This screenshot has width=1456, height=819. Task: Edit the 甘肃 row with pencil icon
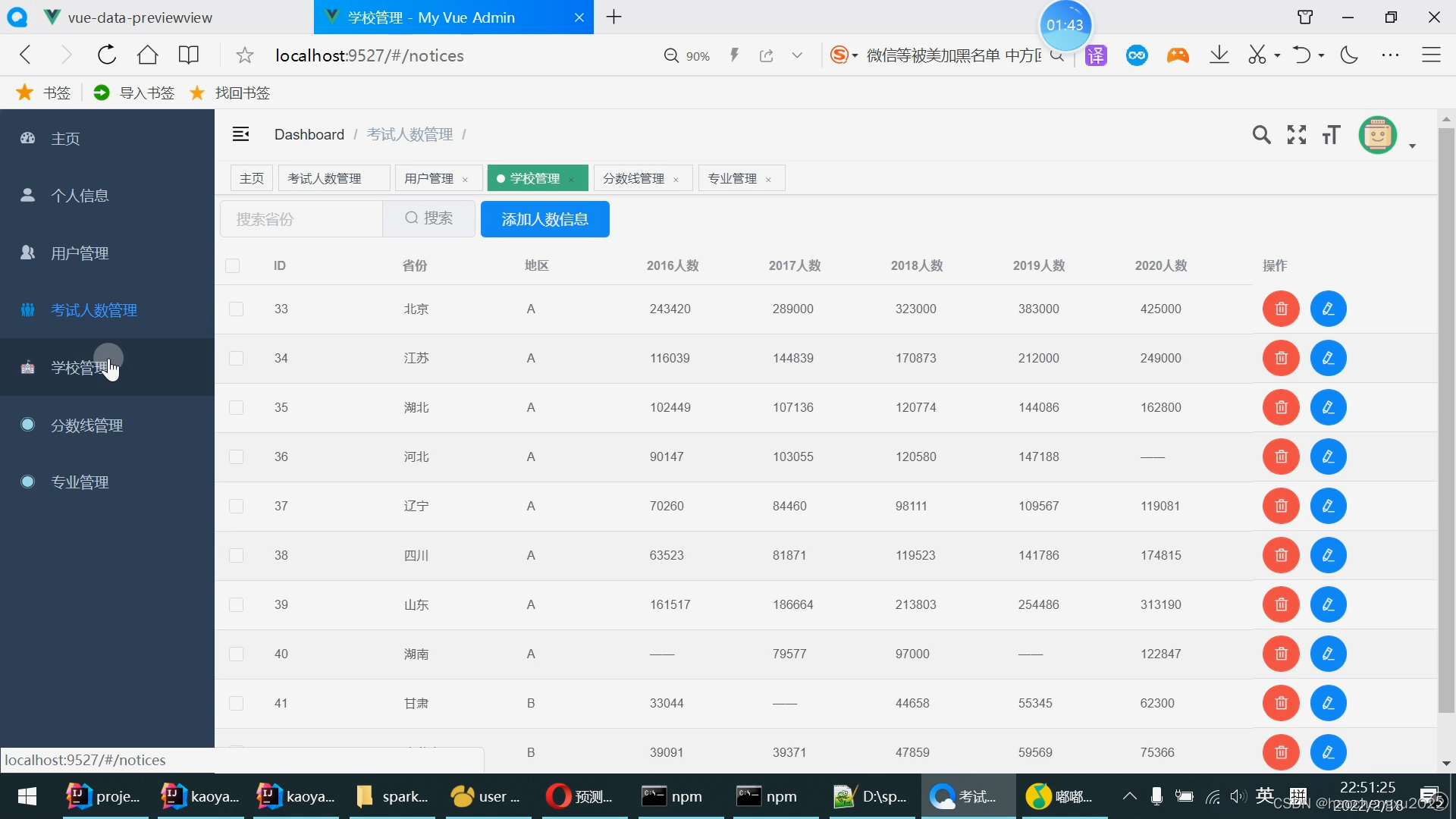1328,703
